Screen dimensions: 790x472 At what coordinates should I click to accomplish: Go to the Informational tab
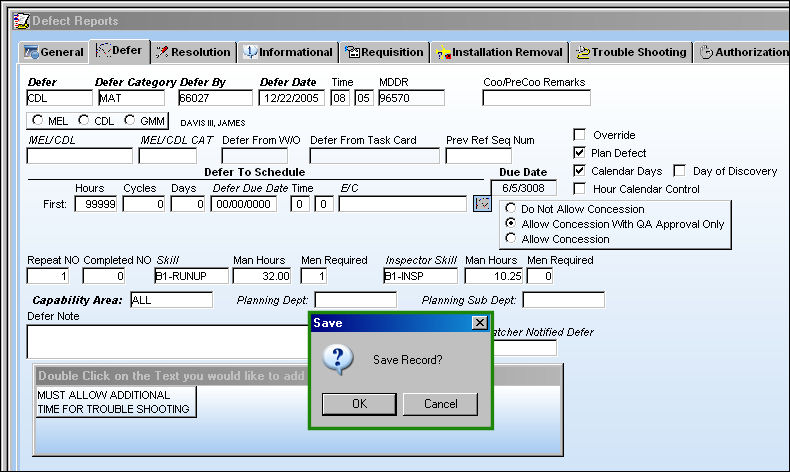pos(288,52)
